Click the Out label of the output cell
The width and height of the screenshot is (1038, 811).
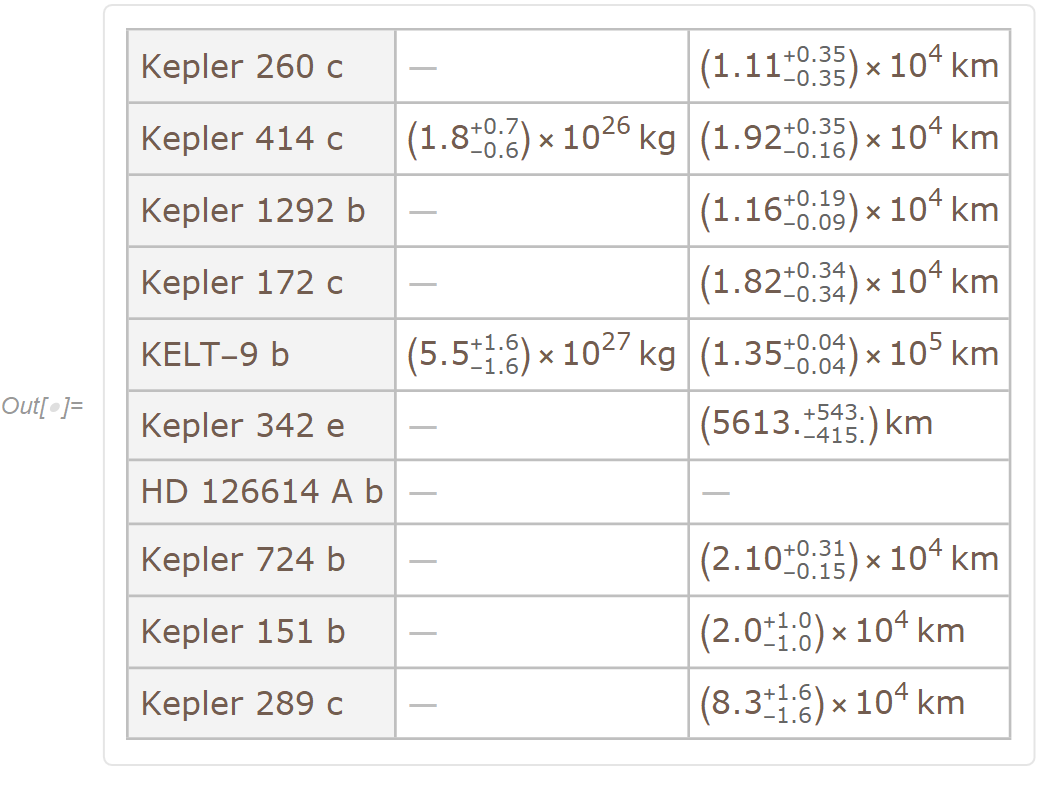coord(43,407)
